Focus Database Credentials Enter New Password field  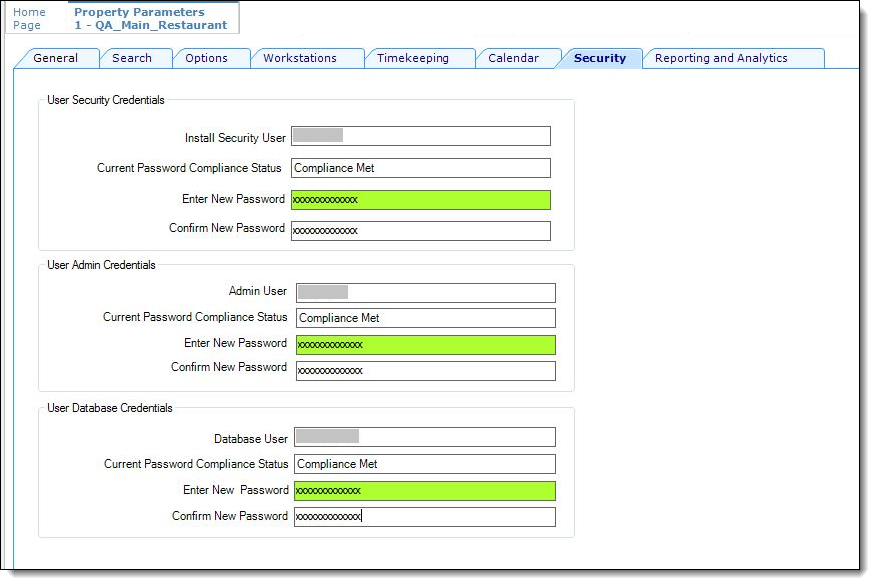point(425,491)
